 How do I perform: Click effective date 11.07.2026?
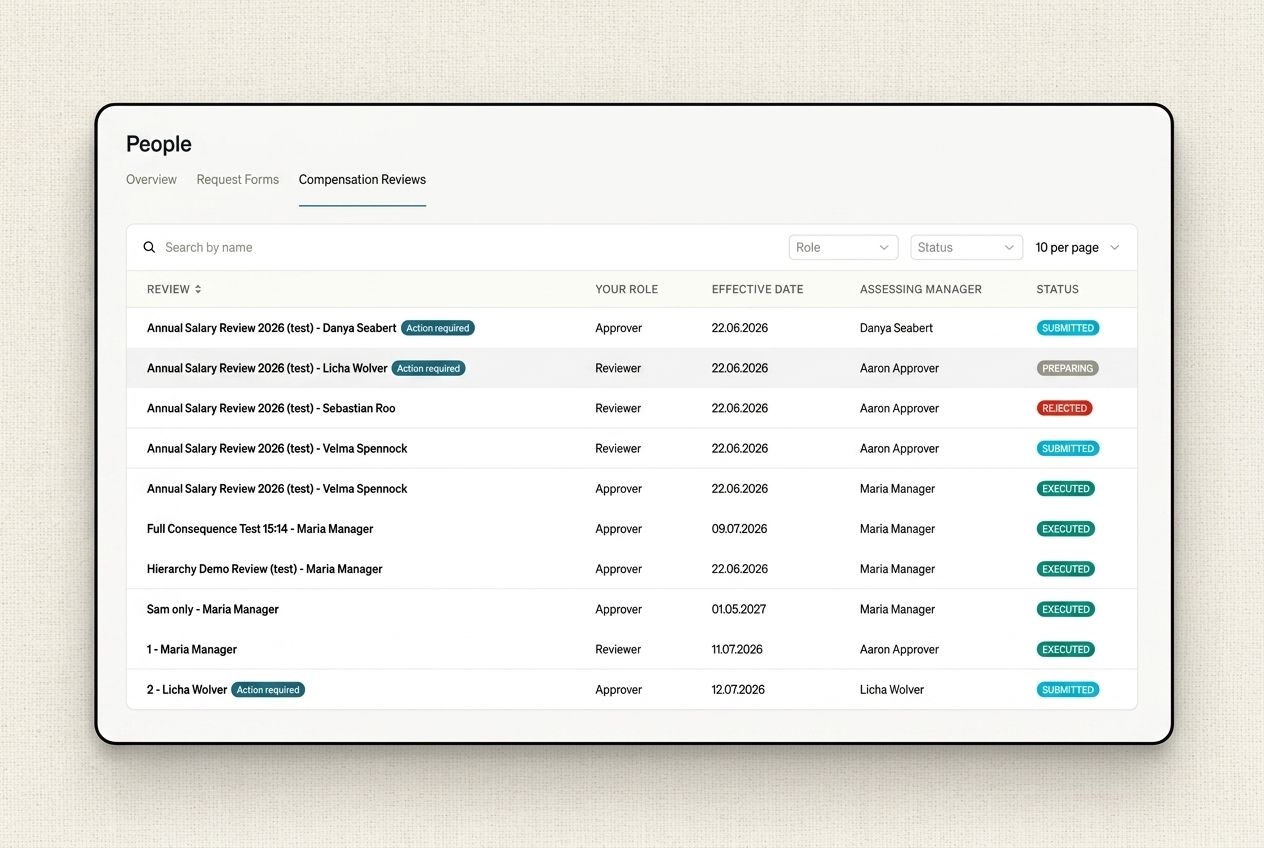click(x=737, y=649)
